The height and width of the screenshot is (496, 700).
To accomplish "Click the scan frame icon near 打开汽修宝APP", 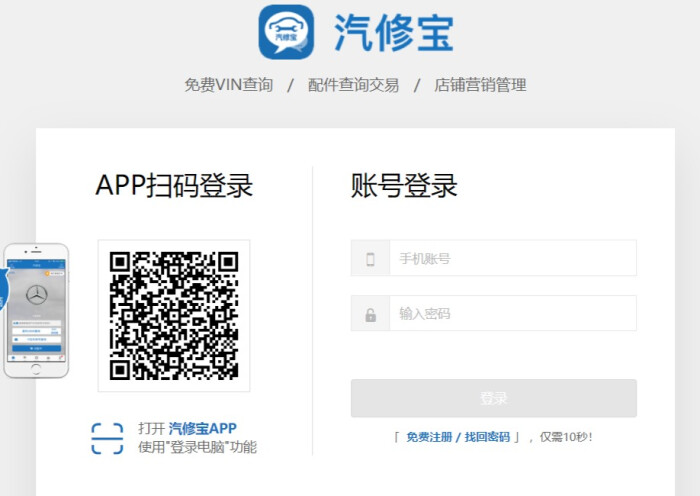I will pyautogui.click(x=107, y=438).
